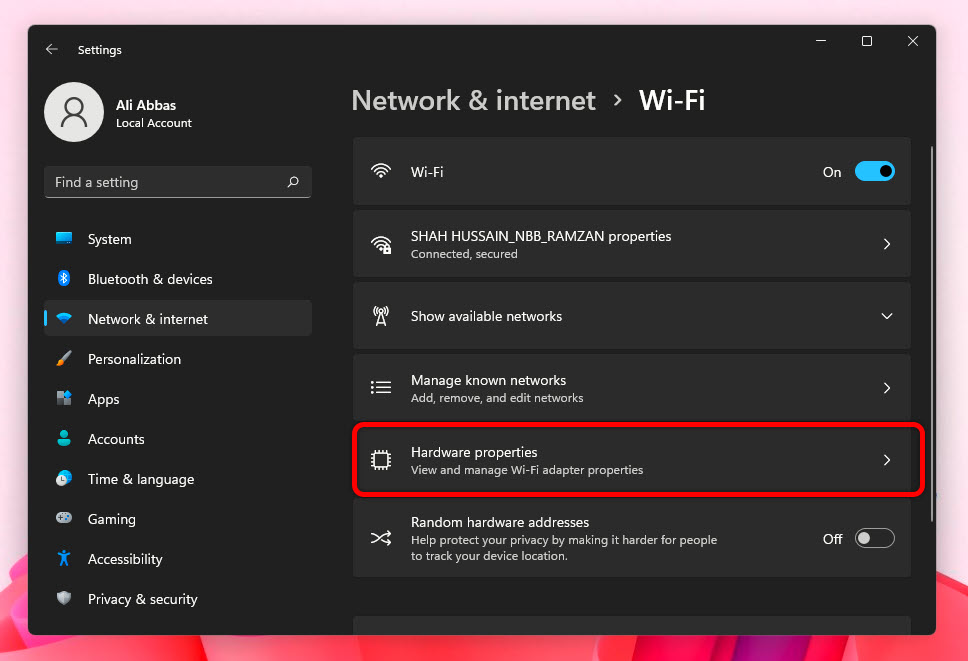Screen dimensions: 968x661
Task: Open Manage known networks row
Action: [x=632, y=388]
